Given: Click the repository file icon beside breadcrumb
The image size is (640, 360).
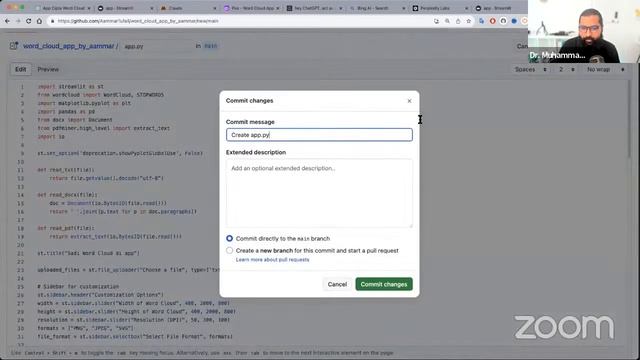Looking at the screenshot, I should click(14, 46).
